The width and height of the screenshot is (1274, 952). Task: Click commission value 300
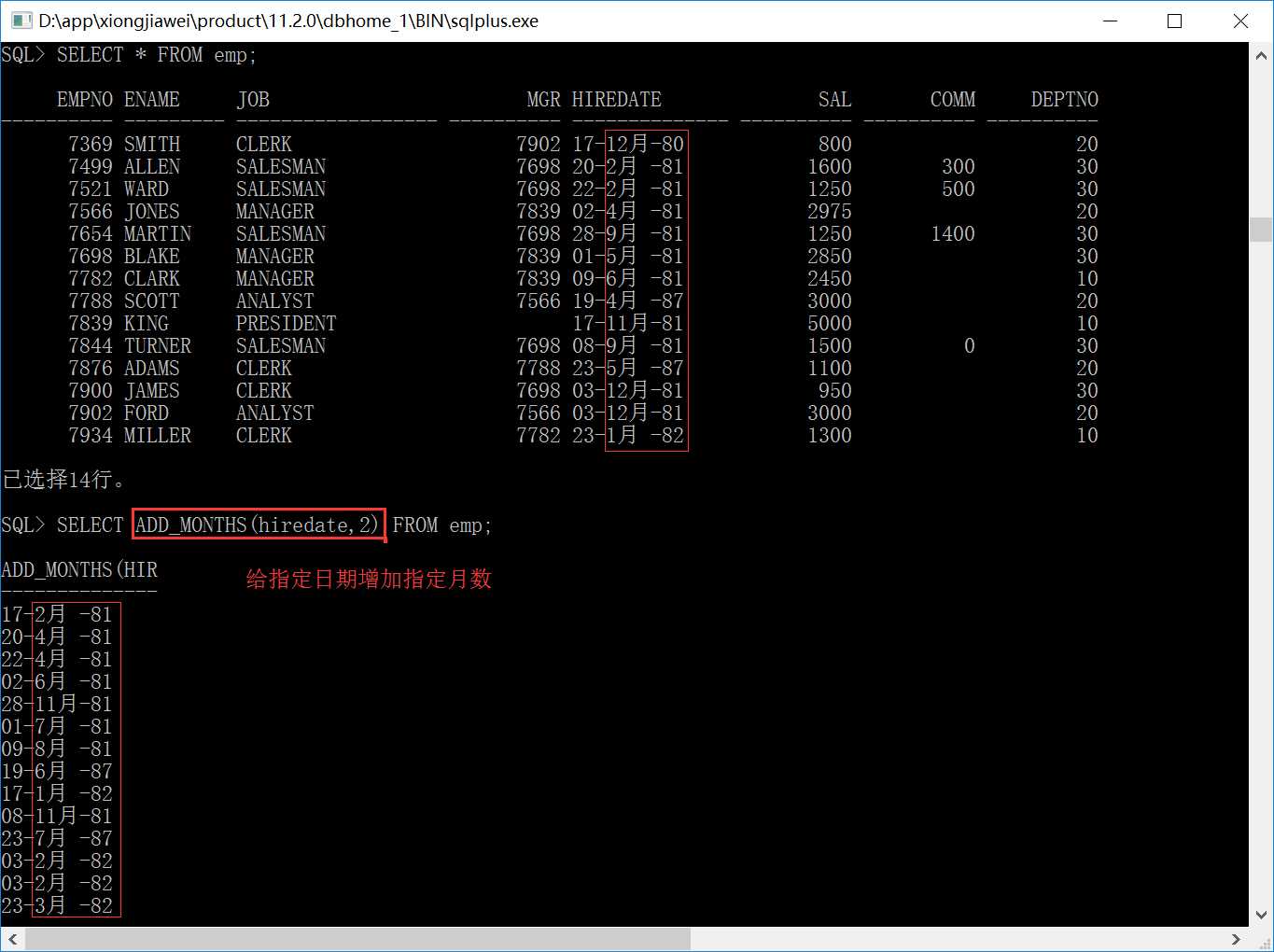tap(959, 166)
